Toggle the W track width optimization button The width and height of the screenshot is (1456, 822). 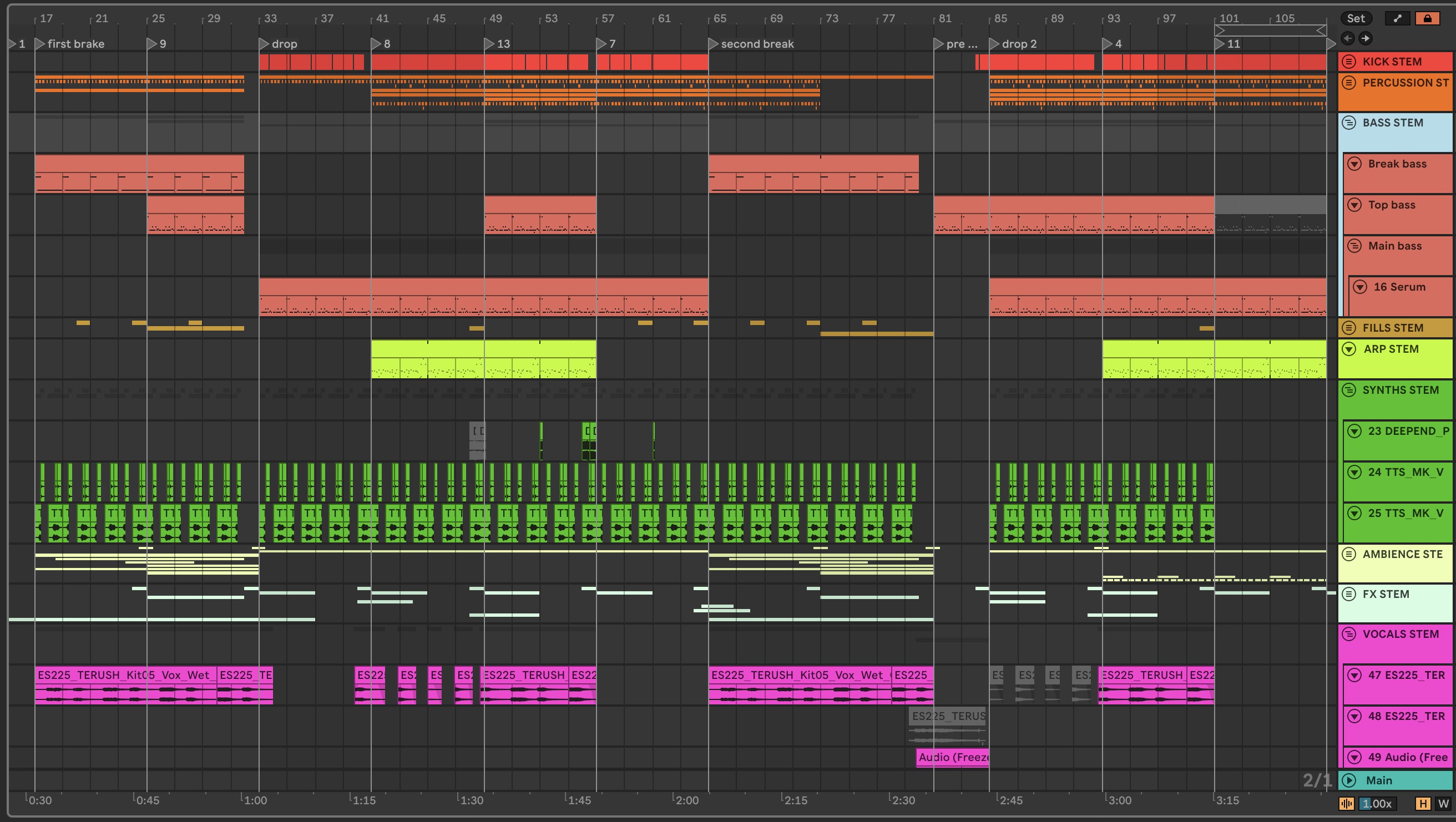[x=1443, y=803]
